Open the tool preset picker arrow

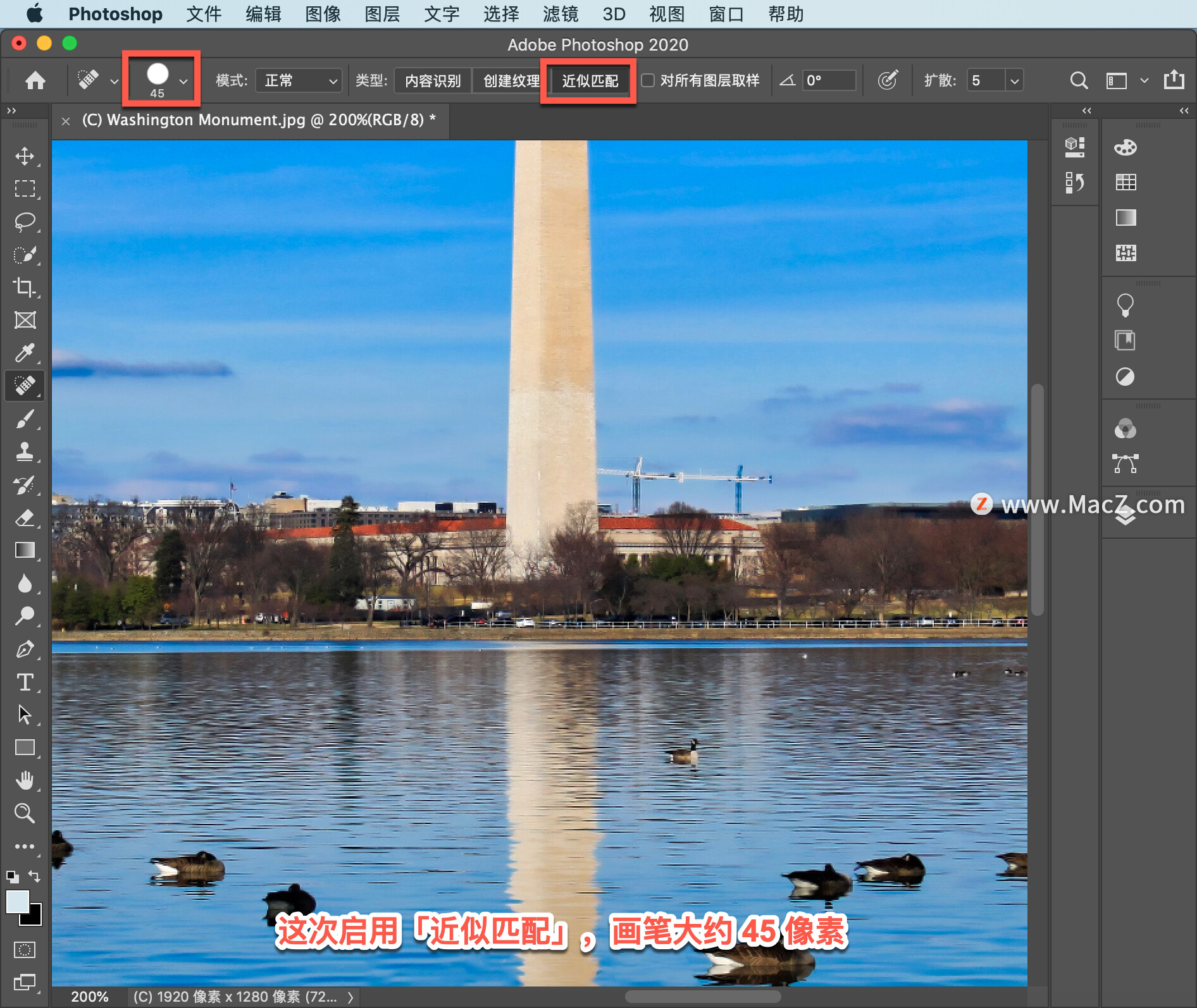115,81
